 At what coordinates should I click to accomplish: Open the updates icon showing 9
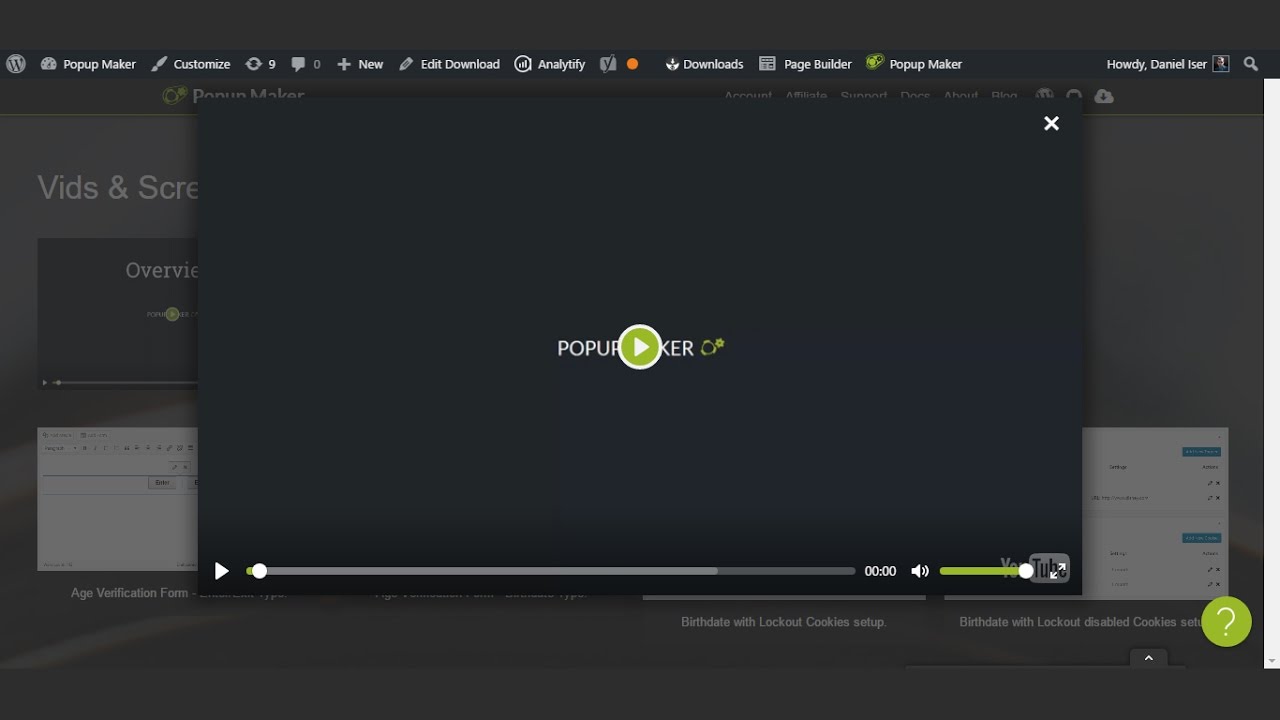(260, 64)
